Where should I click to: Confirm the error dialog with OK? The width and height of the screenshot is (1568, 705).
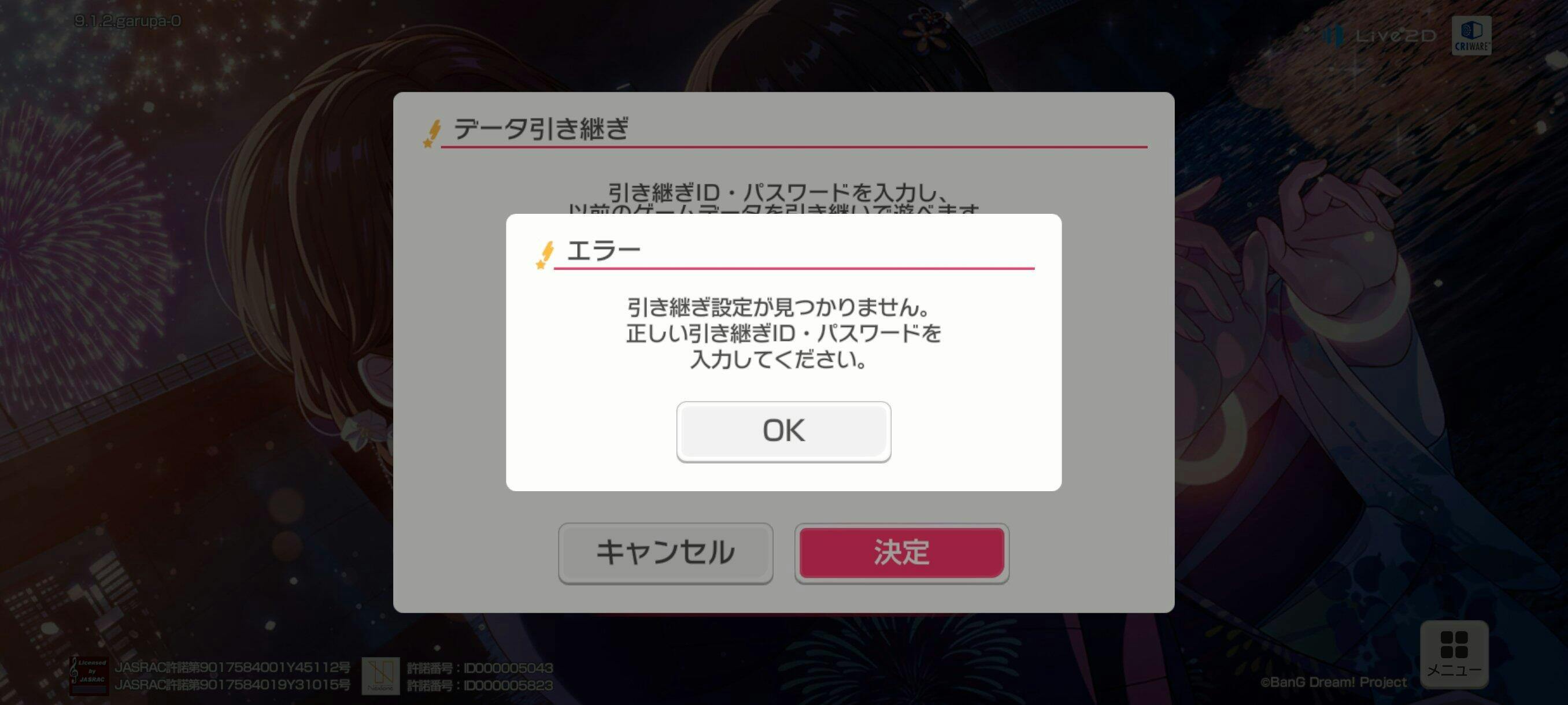point(783,431)
